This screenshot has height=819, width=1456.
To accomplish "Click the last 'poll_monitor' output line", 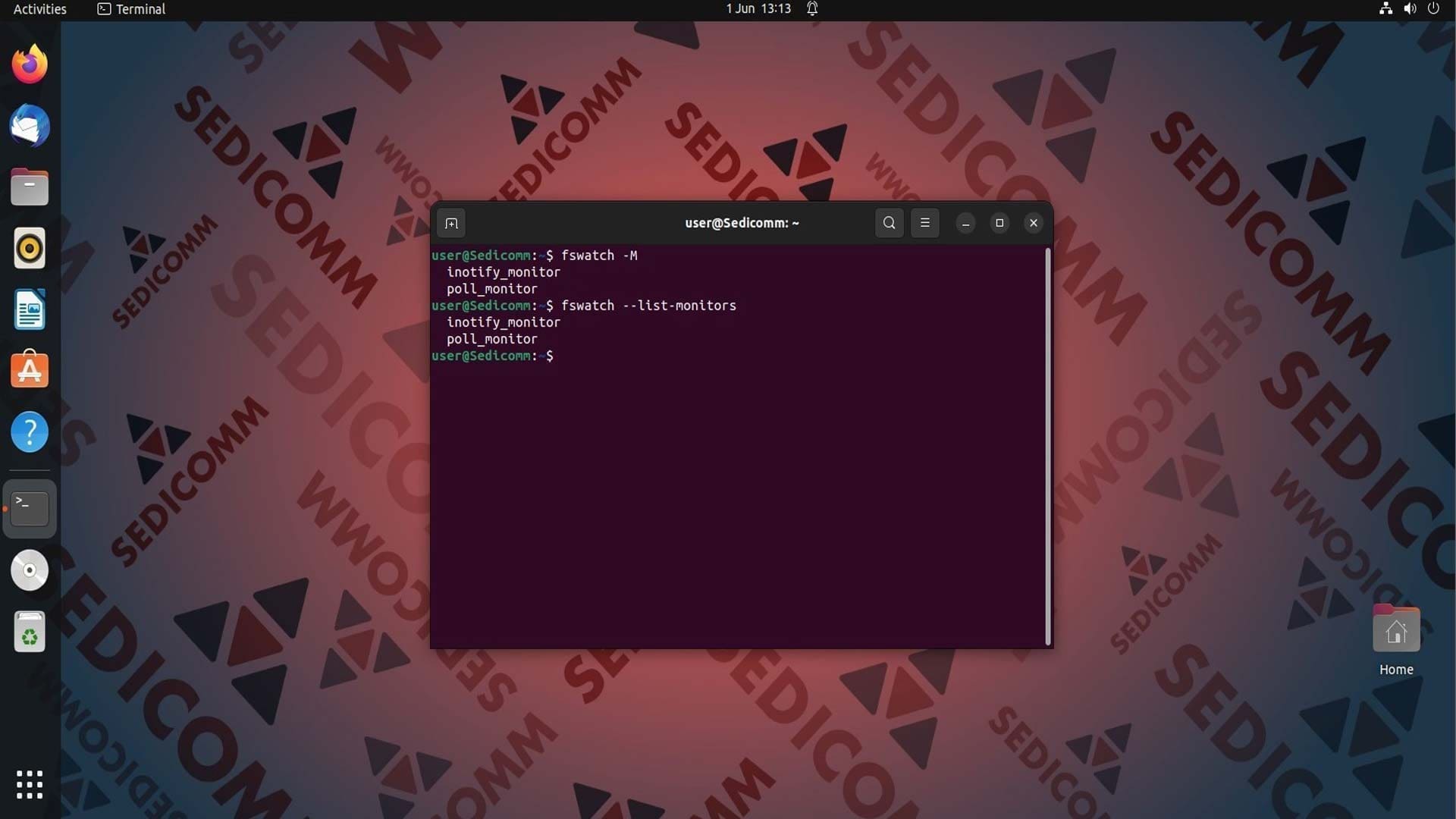I will 491,339.
